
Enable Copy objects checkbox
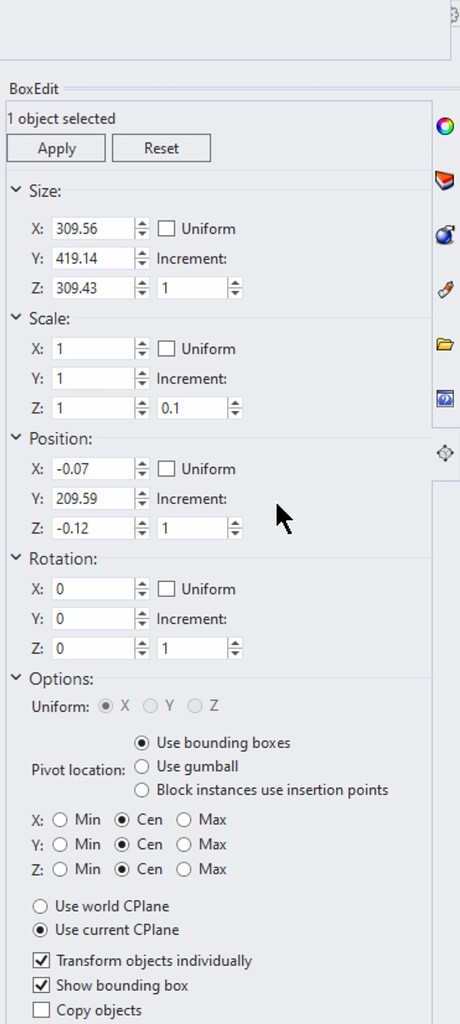pyautogui.click(x=41, y=1010)
